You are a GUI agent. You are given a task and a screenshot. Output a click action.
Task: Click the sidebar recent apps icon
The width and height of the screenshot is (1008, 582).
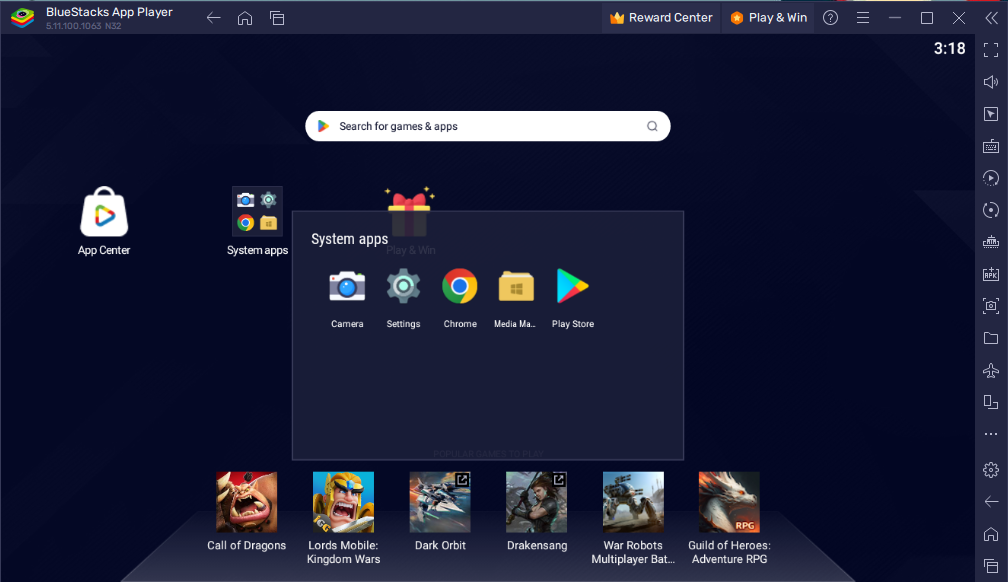point(991,566)
